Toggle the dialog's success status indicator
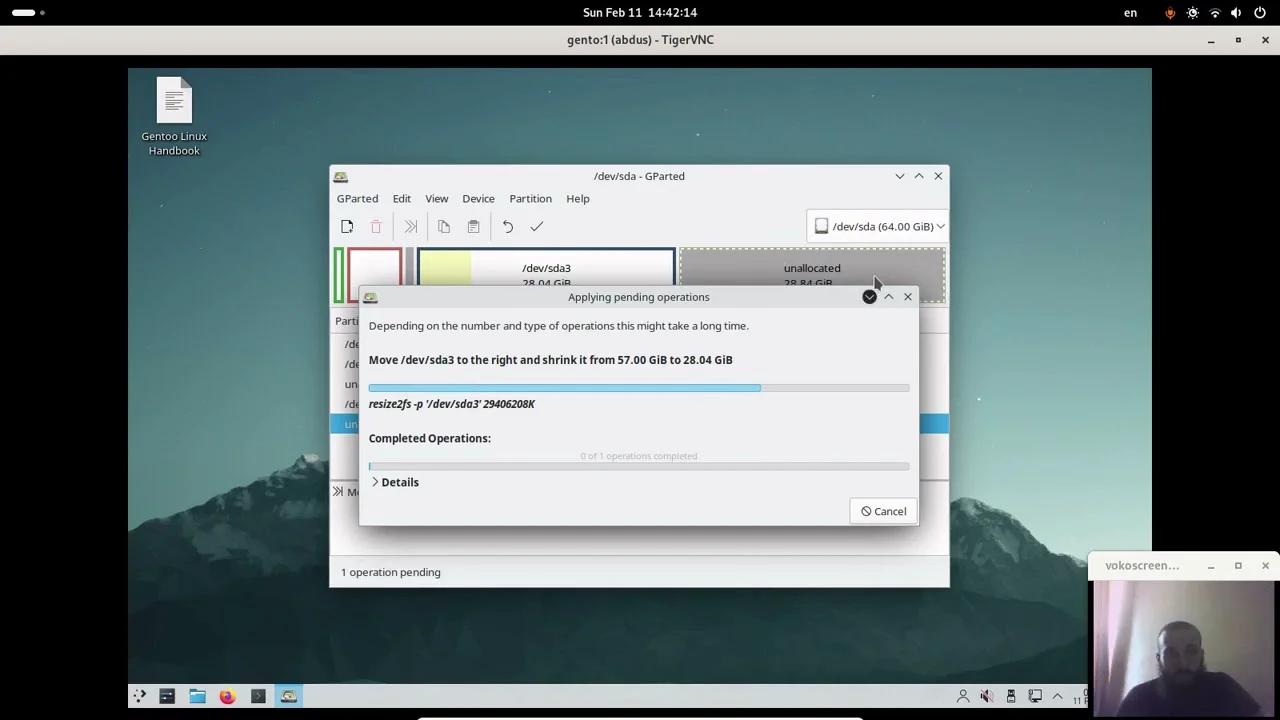This screenshot has height=720, width=1280. pos(869,296)
